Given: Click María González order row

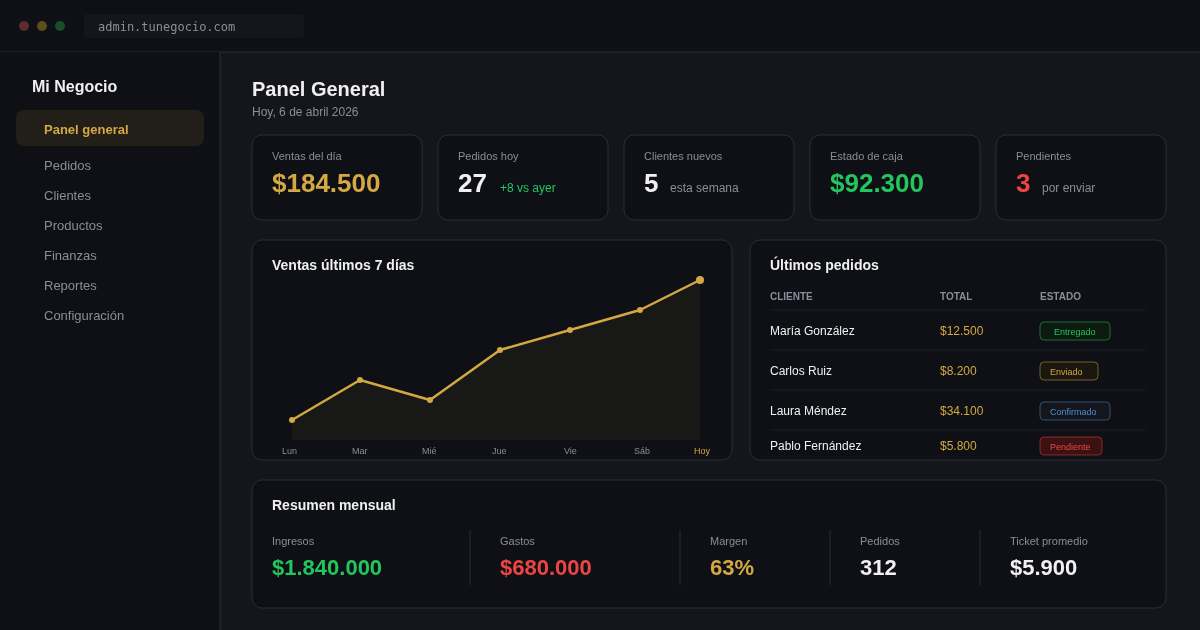Looking at the screenshot, I should pyautogui.click(x=812, y=331).
